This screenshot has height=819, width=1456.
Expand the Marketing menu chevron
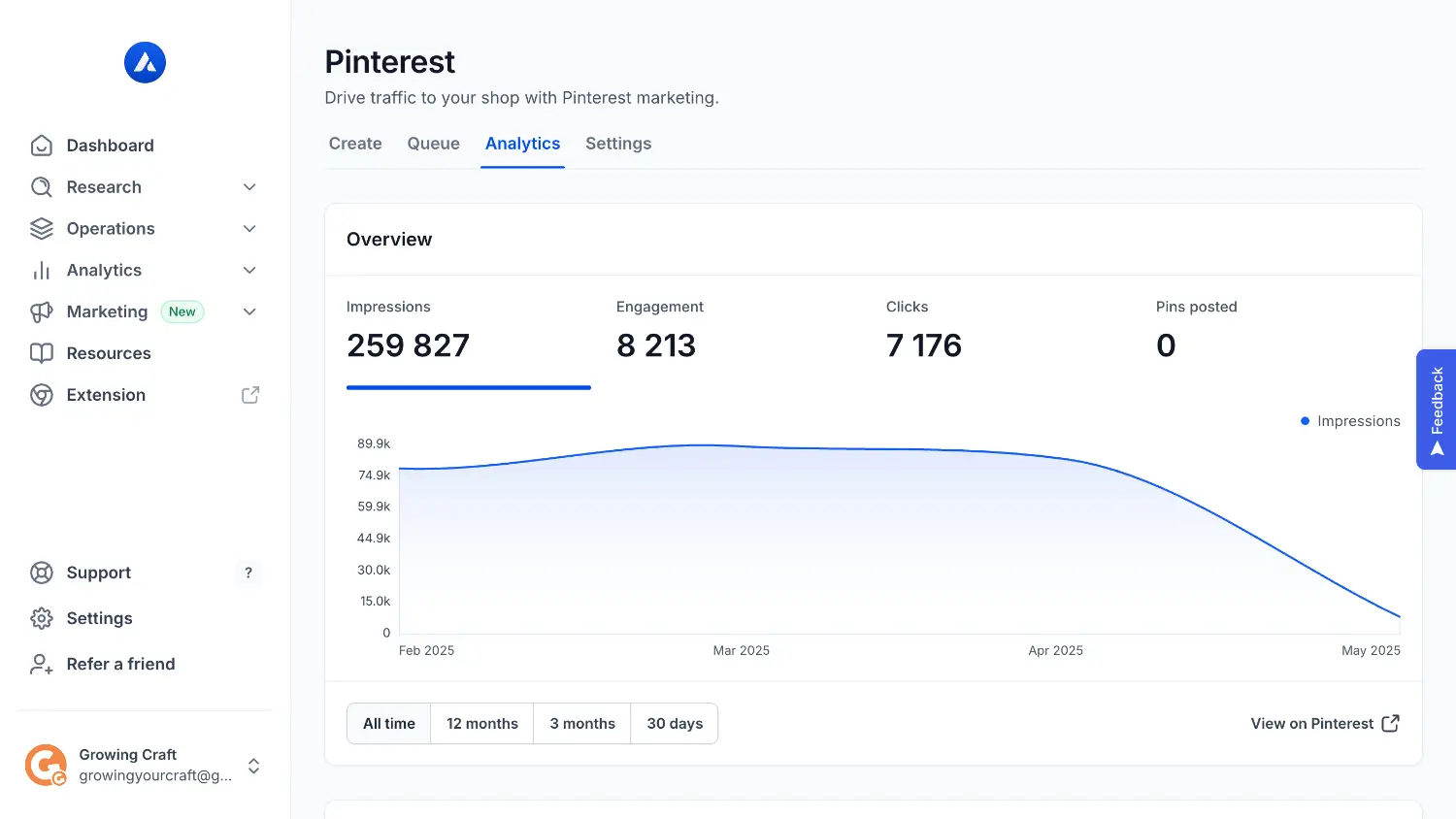249,312
